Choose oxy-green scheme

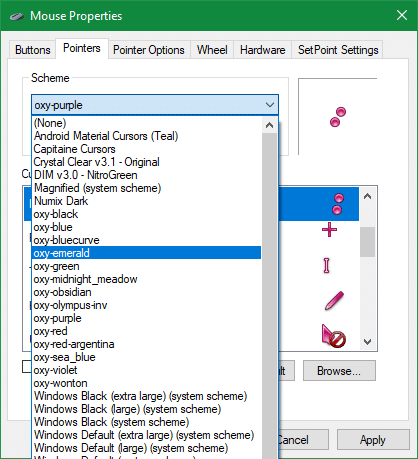[147, 266]
